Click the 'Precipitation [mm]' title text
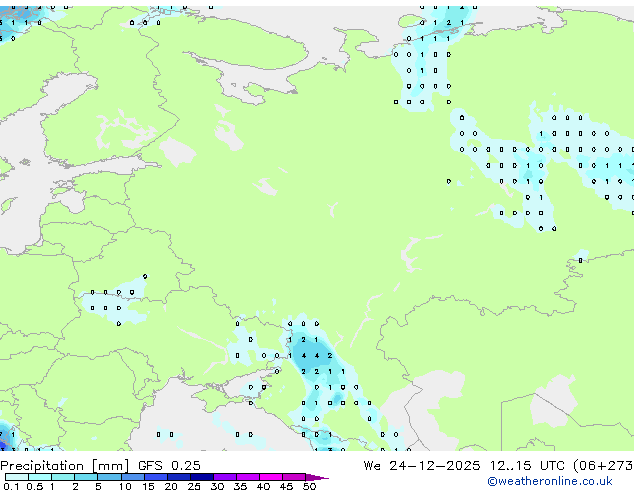This screenshot has width=634, height=490. 65,466
